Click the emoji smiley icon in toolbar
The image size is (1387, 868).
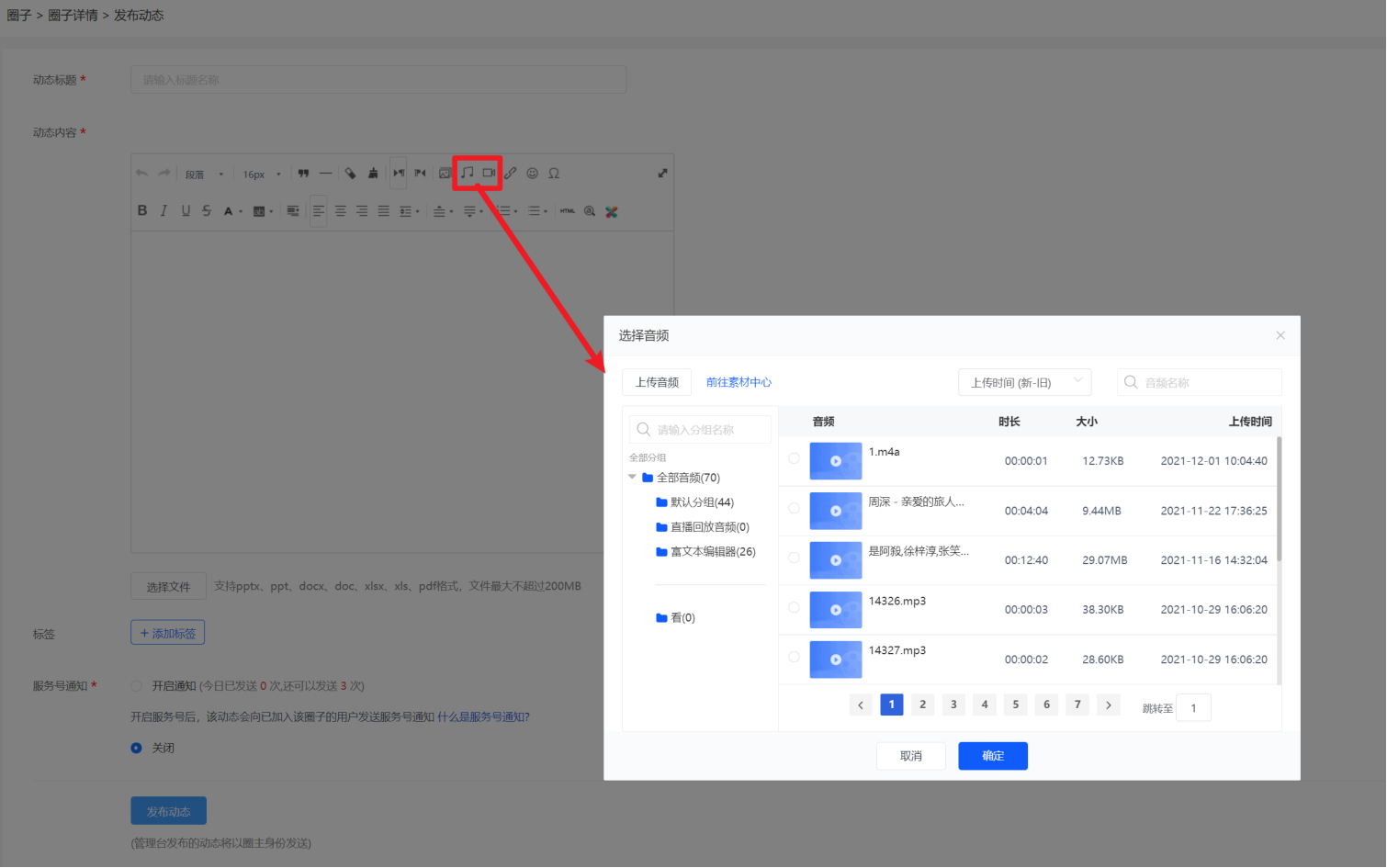532,174
